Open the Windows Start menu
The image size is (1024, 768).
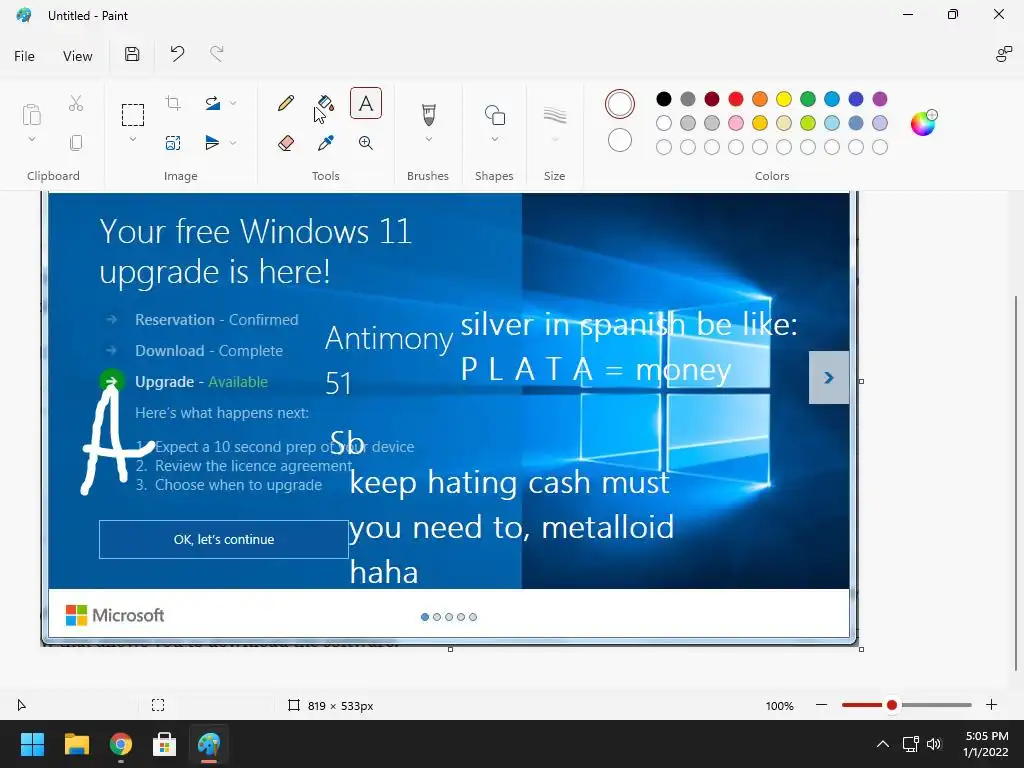pos(32,744)
